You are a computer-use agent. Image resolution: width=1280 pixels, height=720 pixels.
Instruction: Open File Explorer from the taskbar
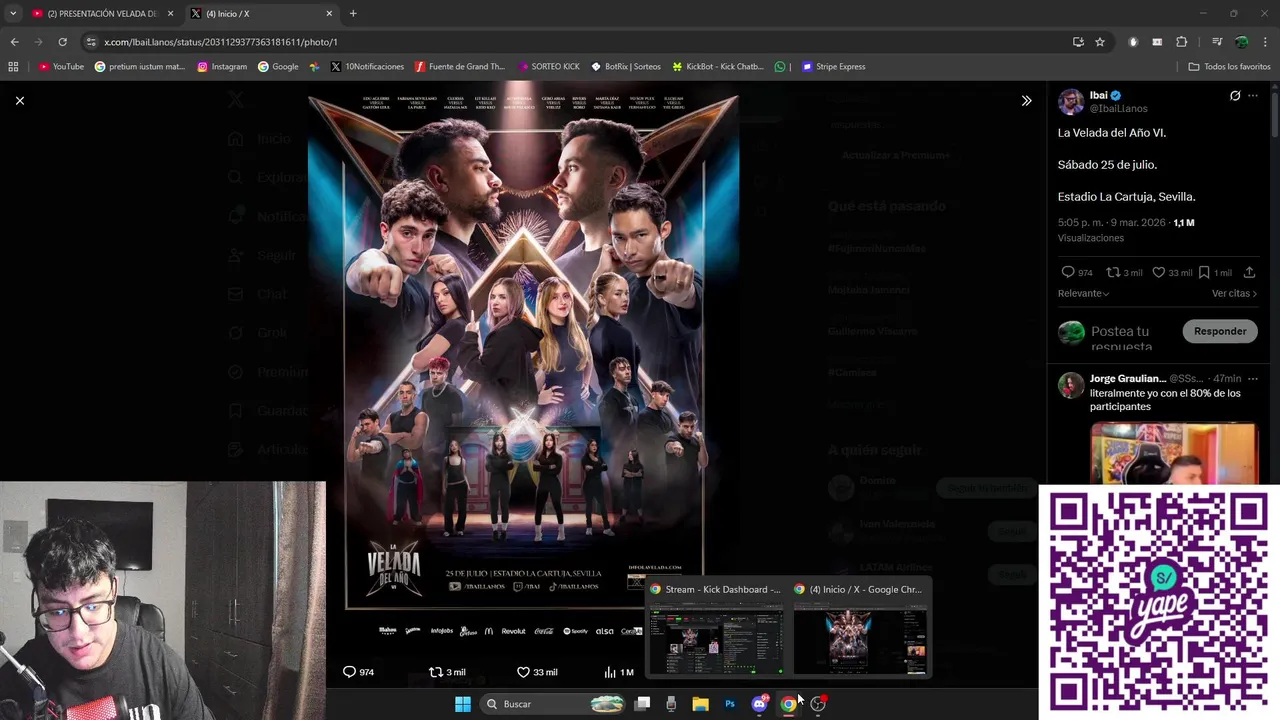700,704
